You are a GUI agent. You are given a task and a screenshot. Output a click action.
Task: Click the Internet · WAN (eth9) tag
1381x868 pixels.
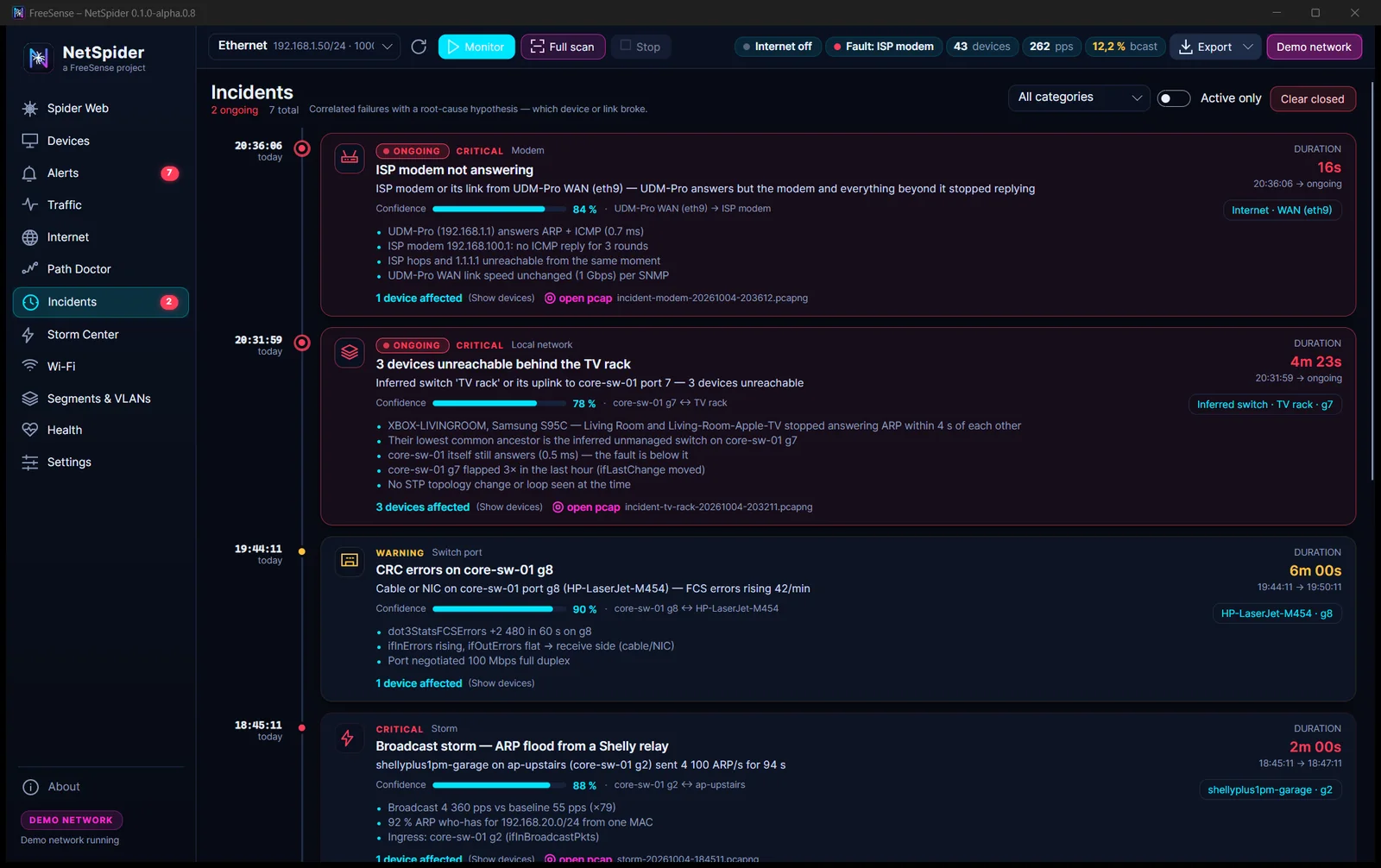coord(1282,211)
